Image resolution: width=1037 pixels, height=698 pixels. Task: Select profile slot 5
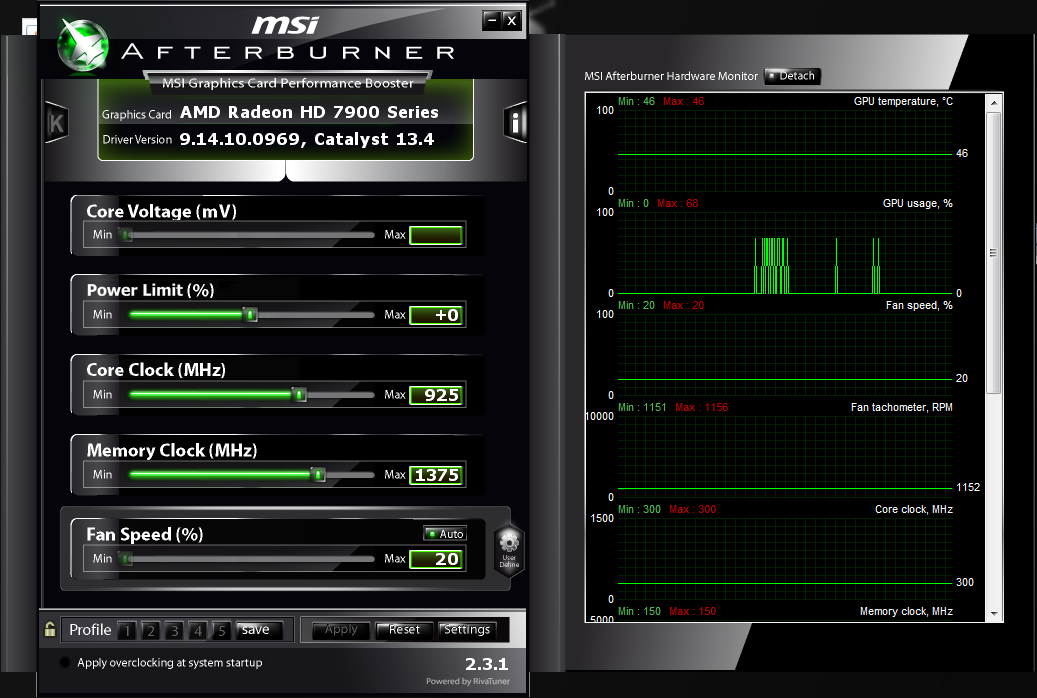[222, 631]
